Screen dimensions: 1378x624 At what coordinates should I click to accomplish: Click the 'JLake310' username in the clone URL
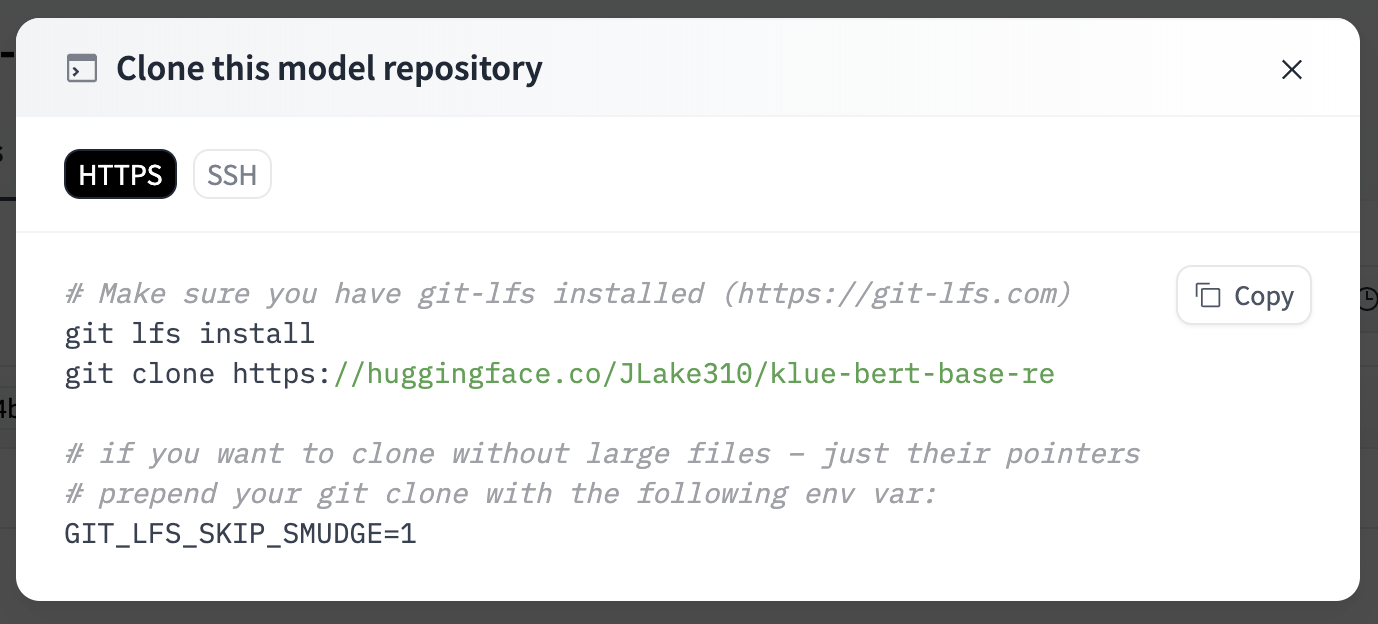694,374
